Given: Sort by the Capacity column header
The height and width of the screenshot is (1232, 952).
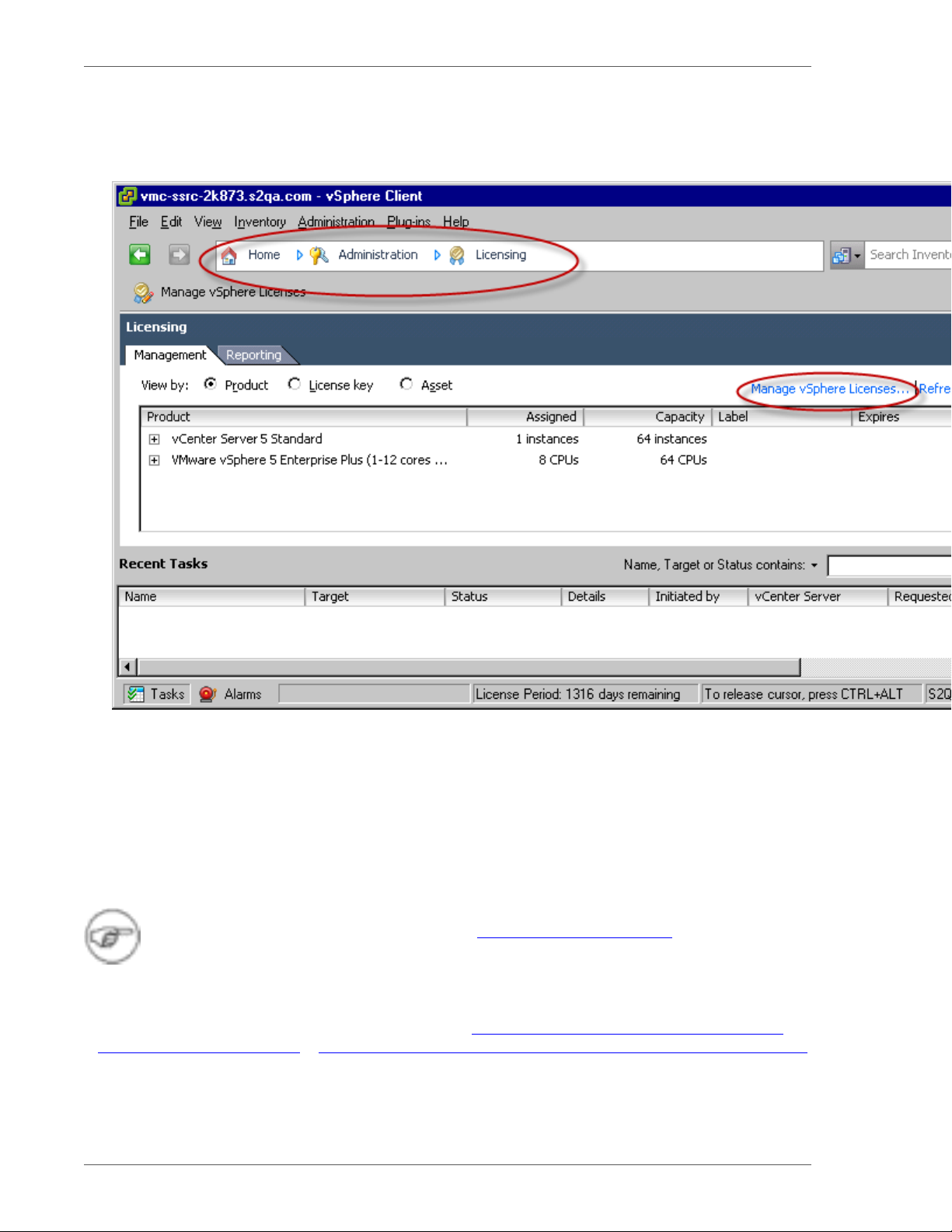Looking at the screenshot, I should [647, 417].
